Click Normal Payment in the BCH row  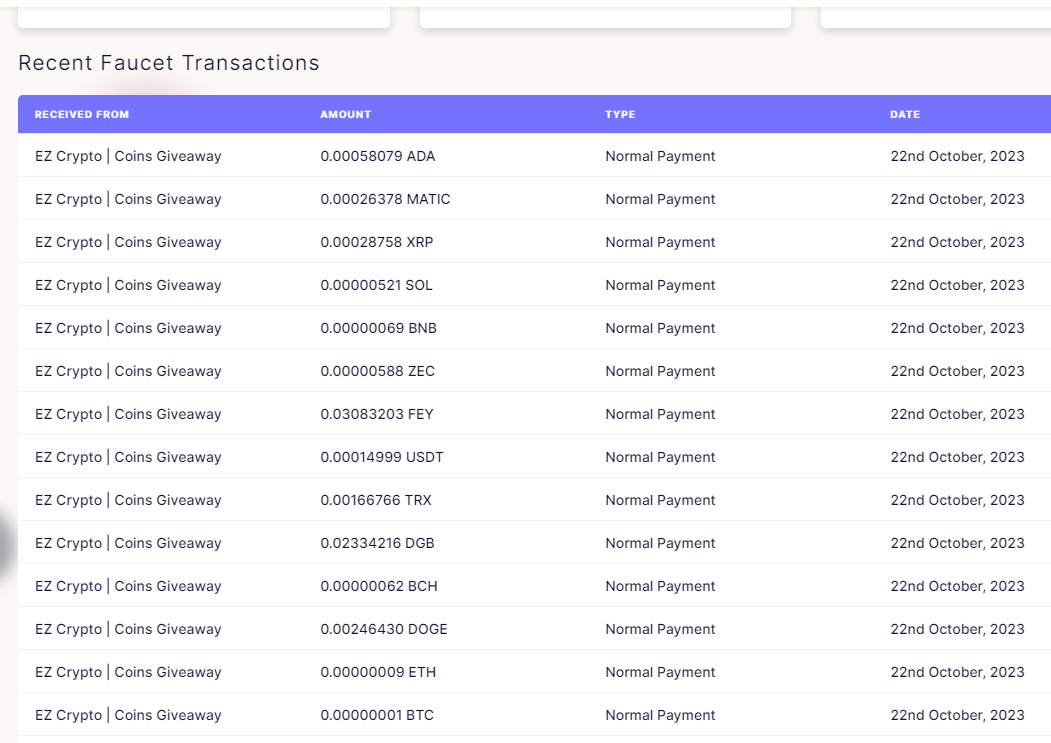[x=660, y=585]
